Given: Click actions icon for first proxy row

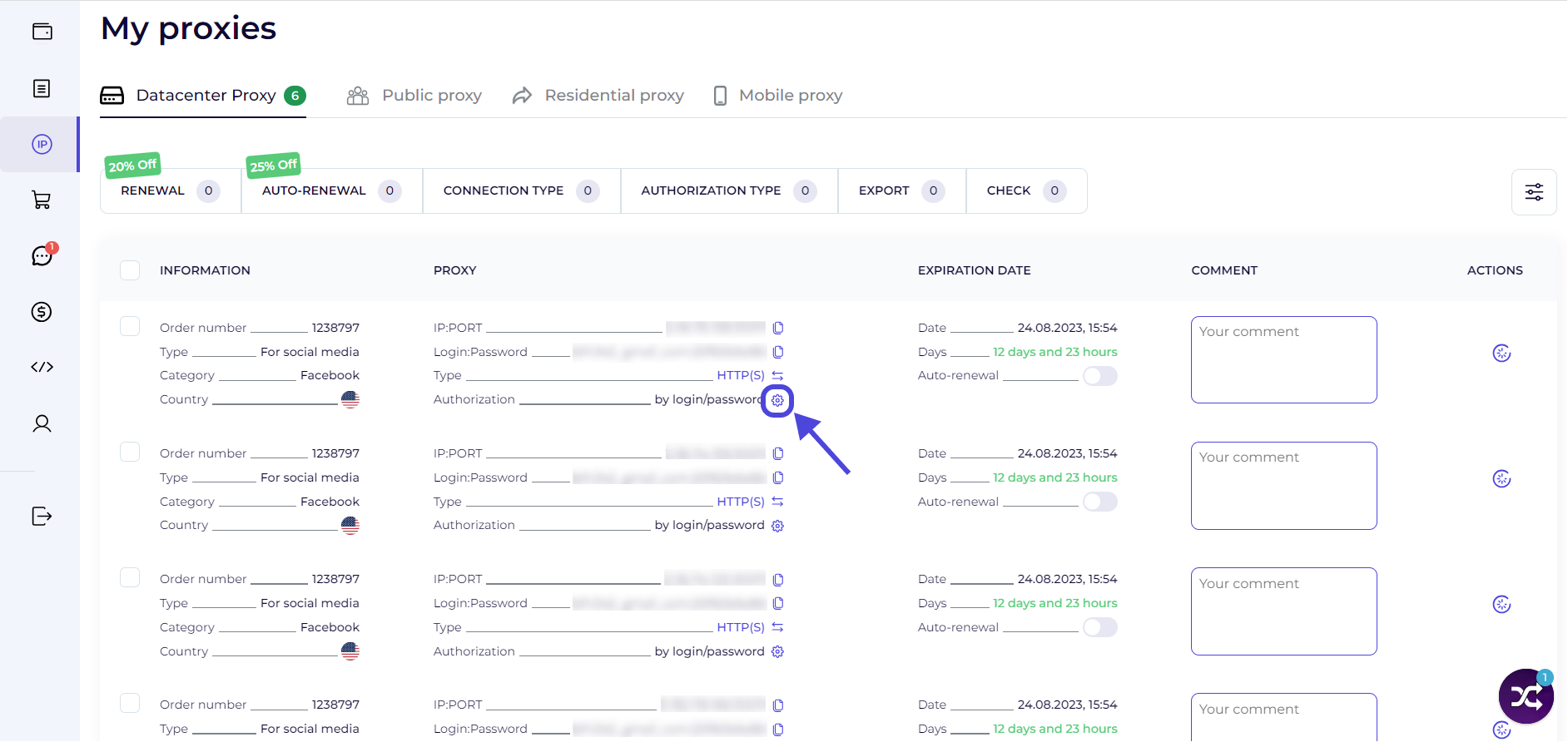Looking at the screenshot, I should 1501,354.
